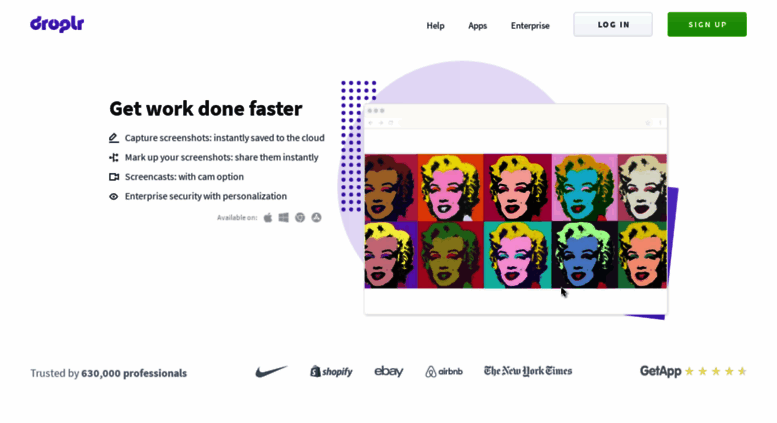This screenshot has height=423, width=777.
Task: Select the Chrome platform icon
Action: (x=300, y=217)
